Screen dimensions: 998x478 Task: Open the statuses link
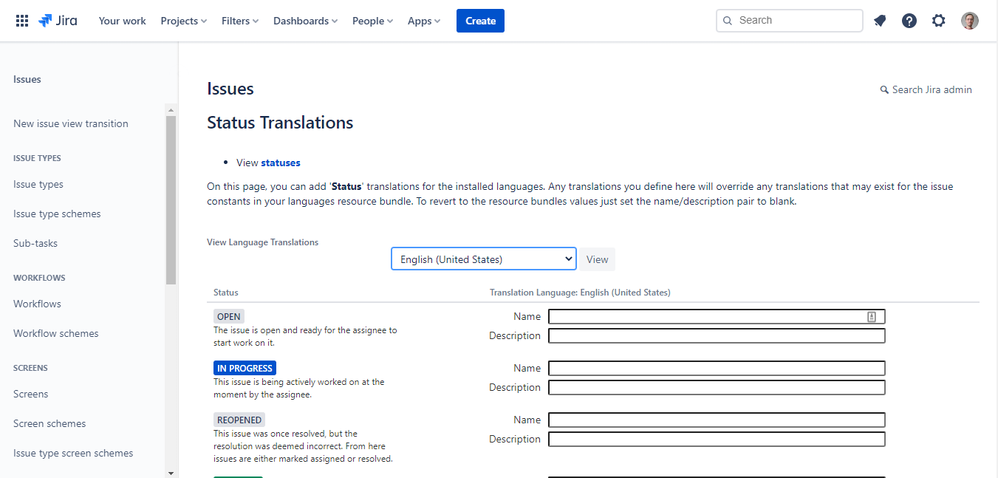point(281,163)
